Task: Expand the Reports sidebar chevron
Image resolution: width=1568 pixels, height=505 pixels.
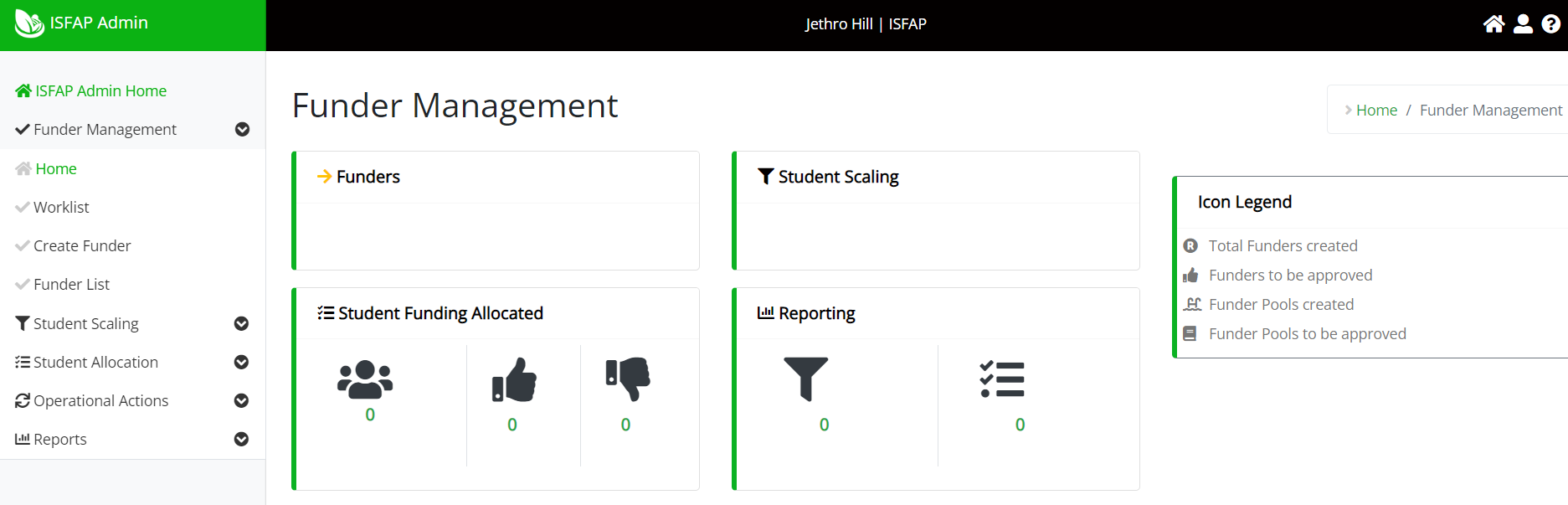Action: [242, 440]
